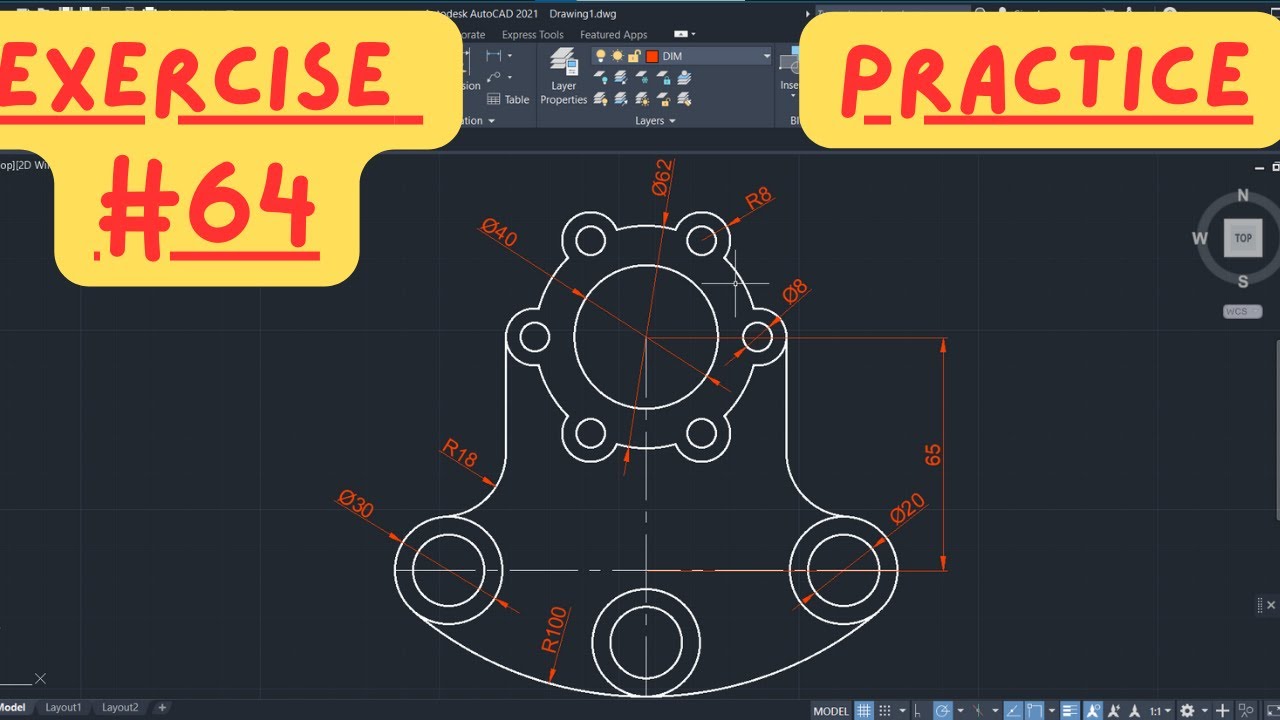Screen dimensions: 1280x720
Task: Click Thaw All Layers icon
Action: pyautogui.click(x=642, y=98)
